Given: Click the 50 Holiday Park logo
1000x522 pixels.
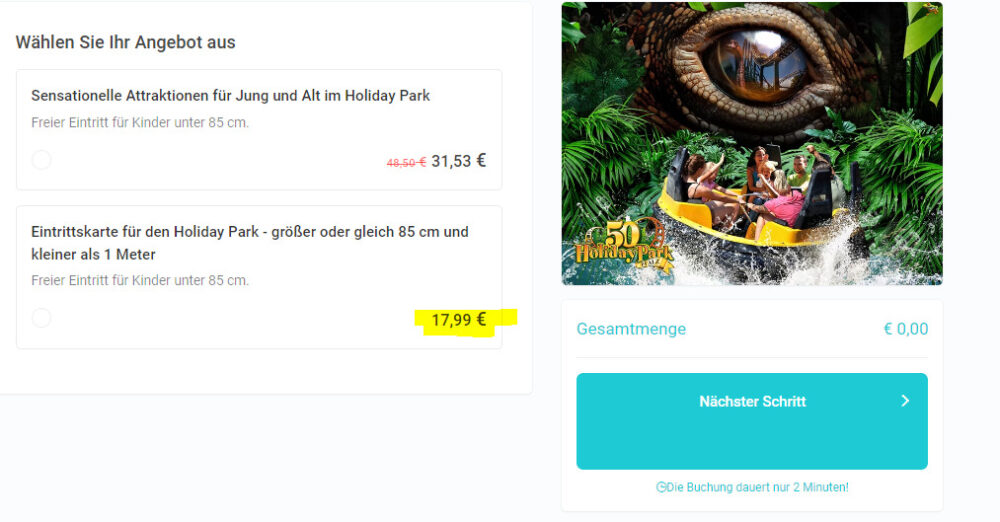Looking at the screenshot, I should pyautogui.click(x=623, y=247).
